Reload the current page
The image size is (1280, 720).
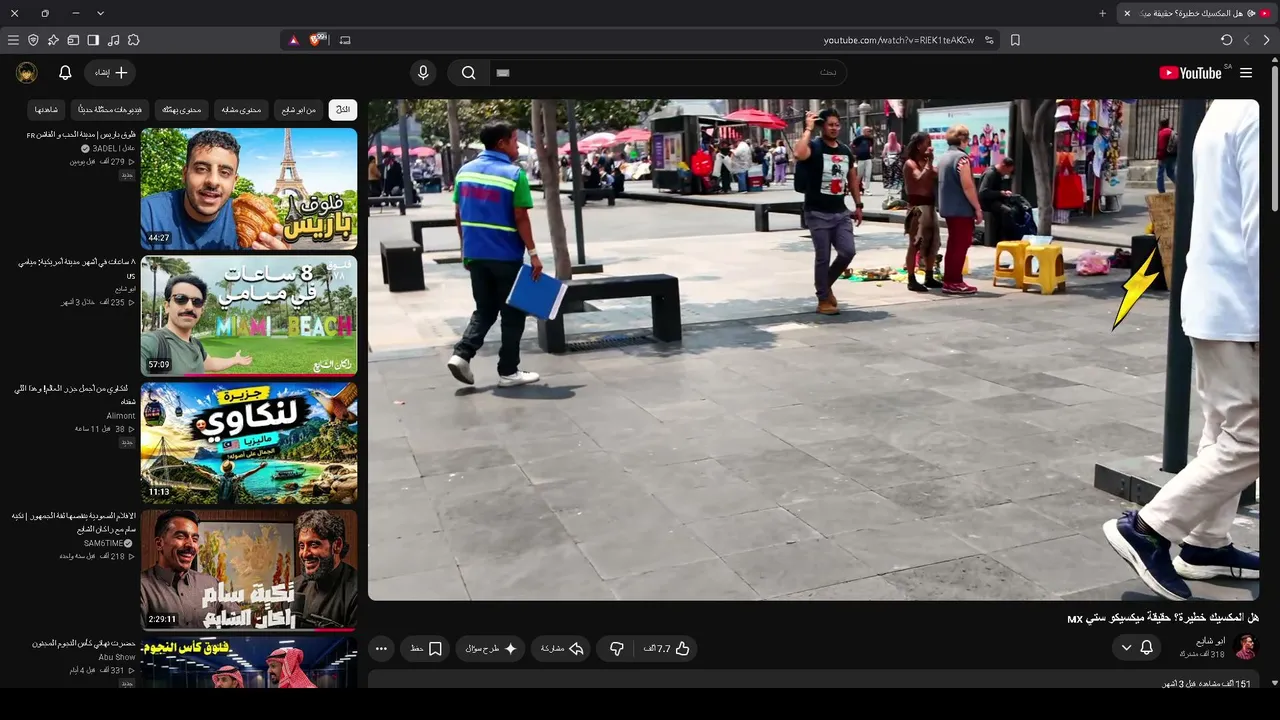[x=1227, y=40]
